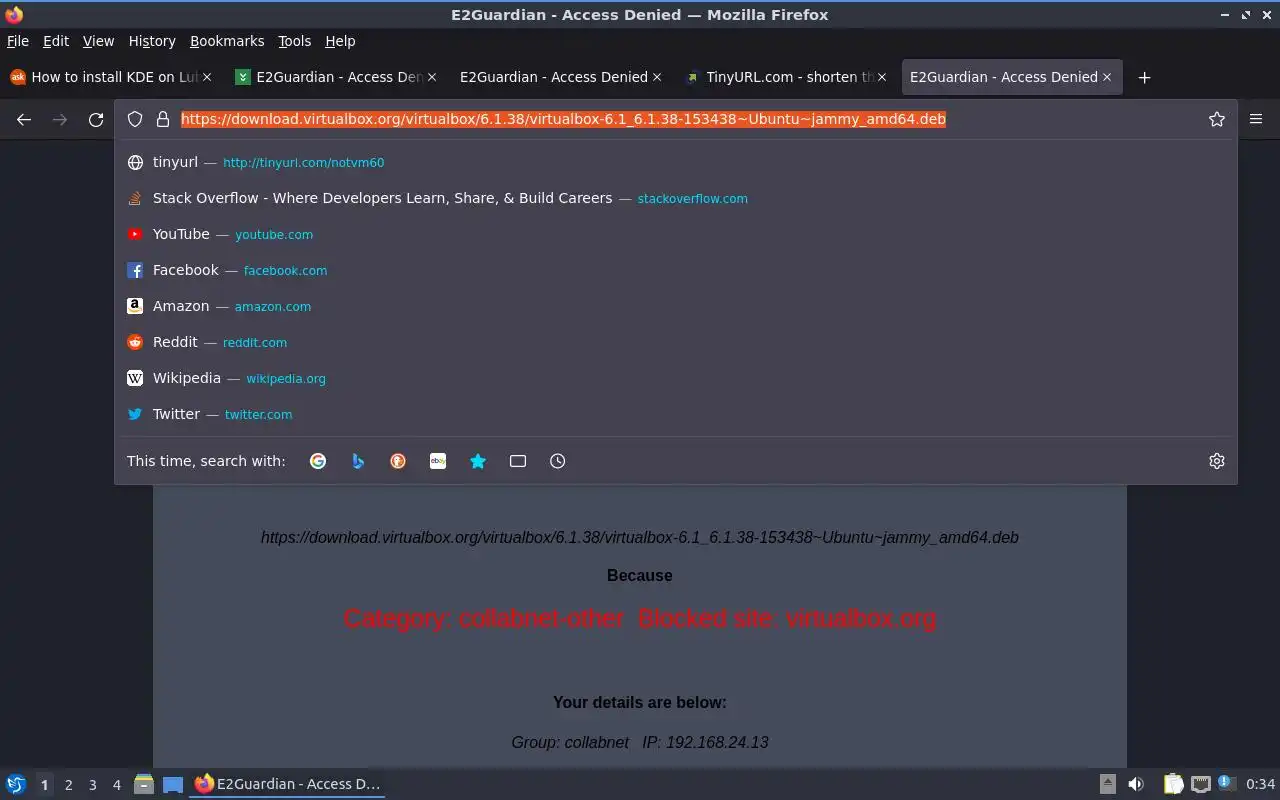Image resolution: width=1280 pixels, height=800 pixels.
Task: Open the clipboard tray icon
Action: tap(1173, 784)
